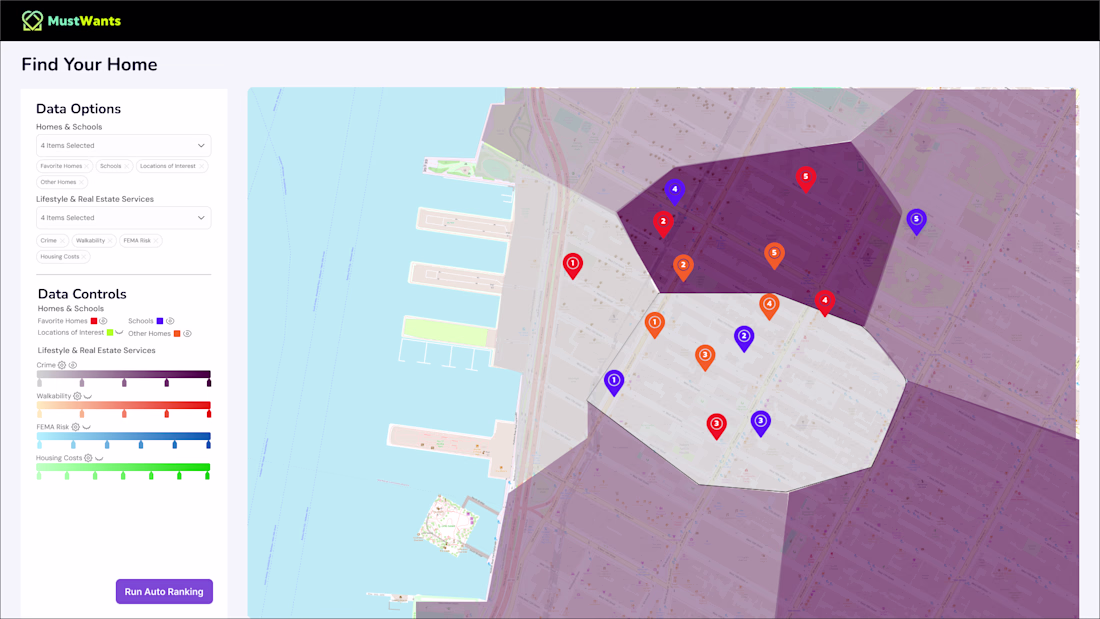The image size is (1100, 619).
Task: Hide the Crime layer eye toggle
Action: click(x=72, y=365)
